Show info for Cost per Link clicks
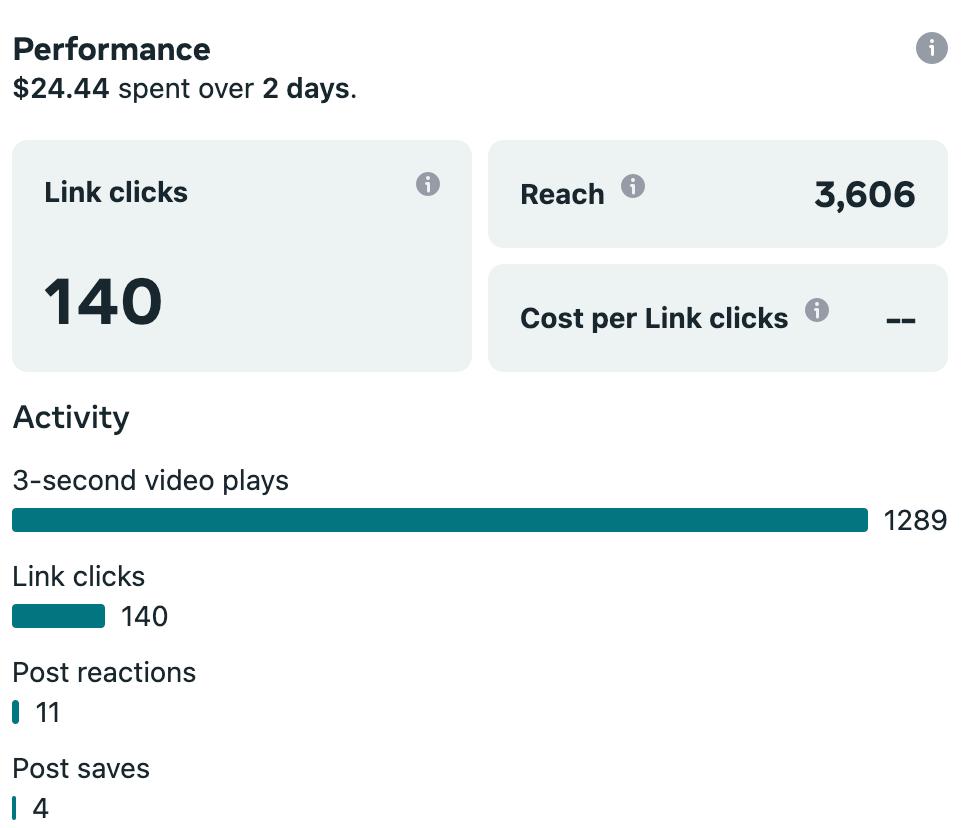Image resolution: width=970 pixels, height=828 pixels. click(x=817, y=310)
